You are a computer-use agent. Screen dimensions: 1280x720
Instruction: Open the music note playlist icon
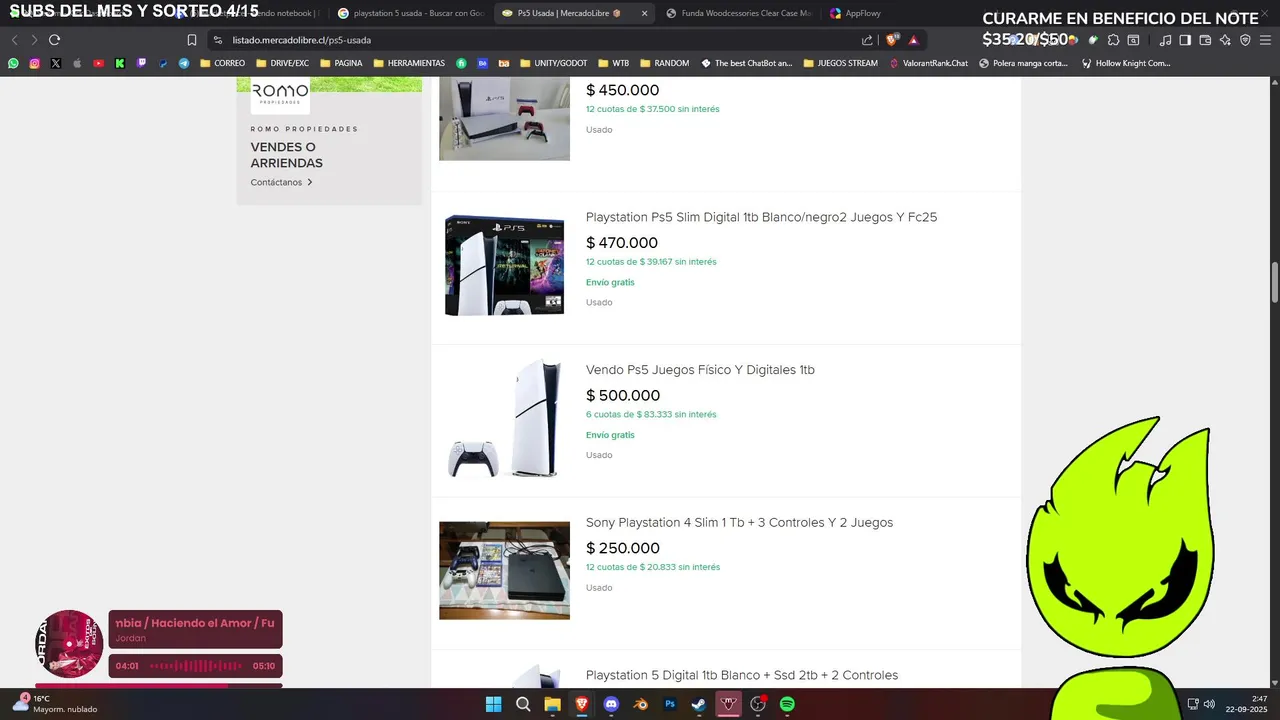coord(1165,40)
